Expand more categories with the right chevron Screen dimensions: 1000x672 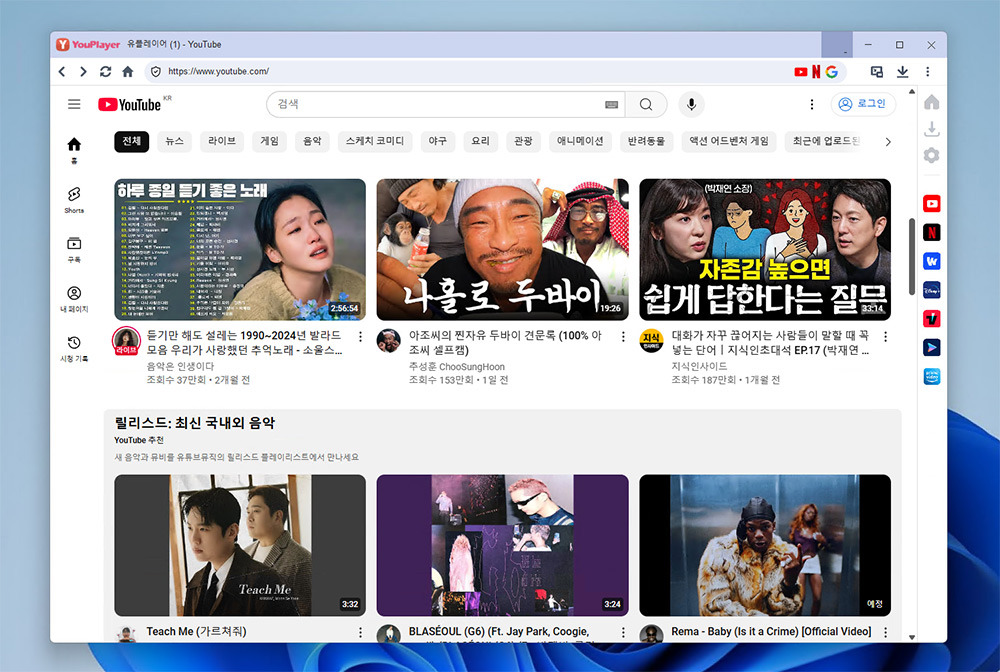point(886,141)
